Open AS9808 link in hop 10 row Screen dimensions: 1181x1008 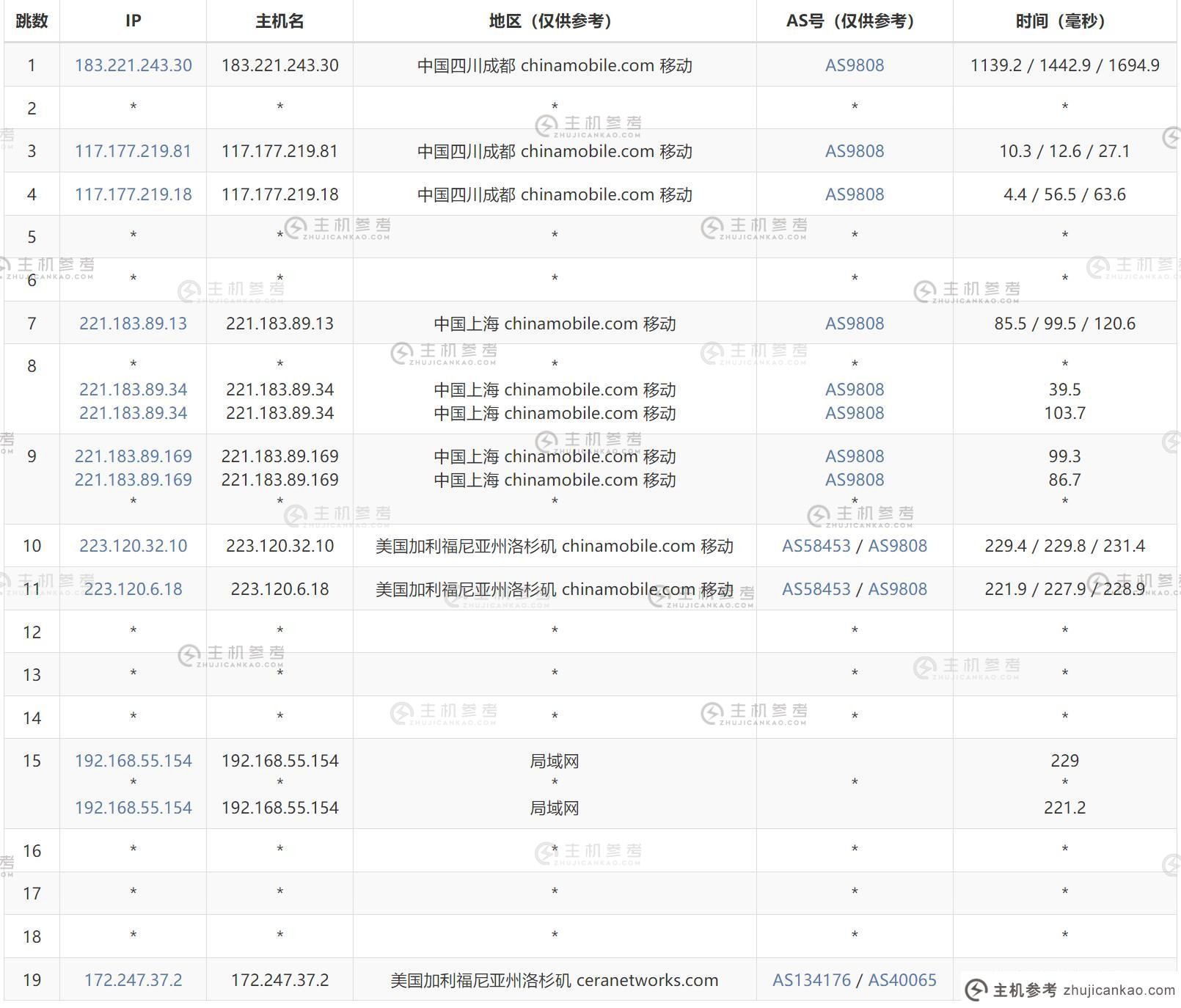(x=898, y=546)
